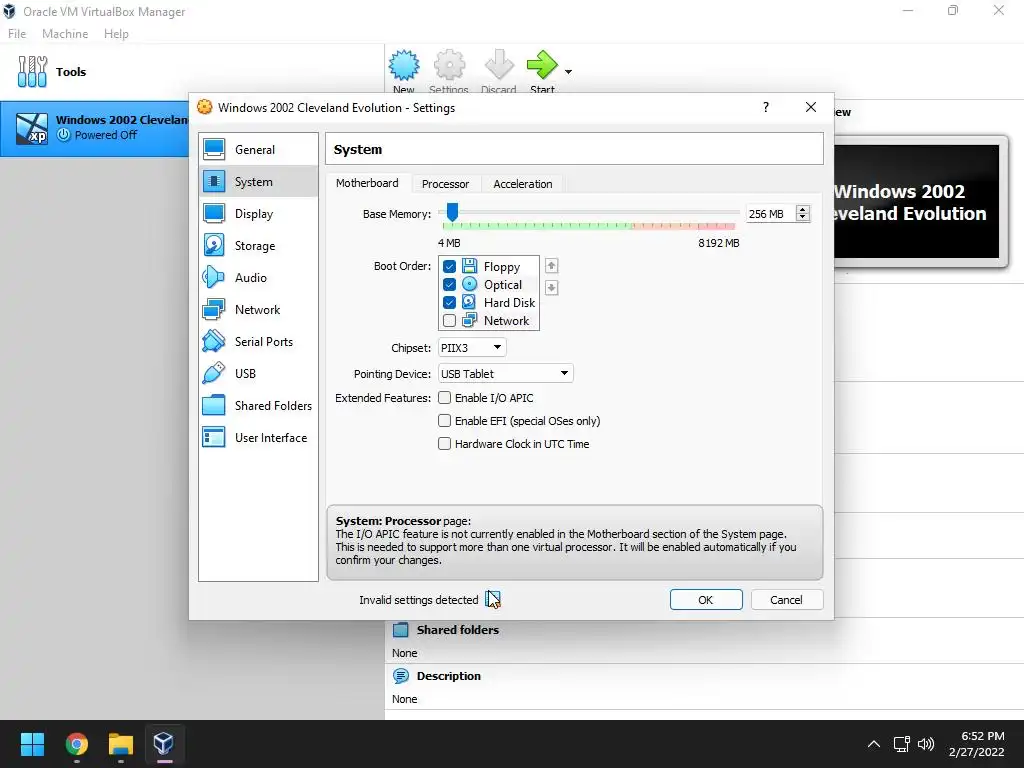
Task: Uncheck Optical in the boot order
Action: coord(449,285)
